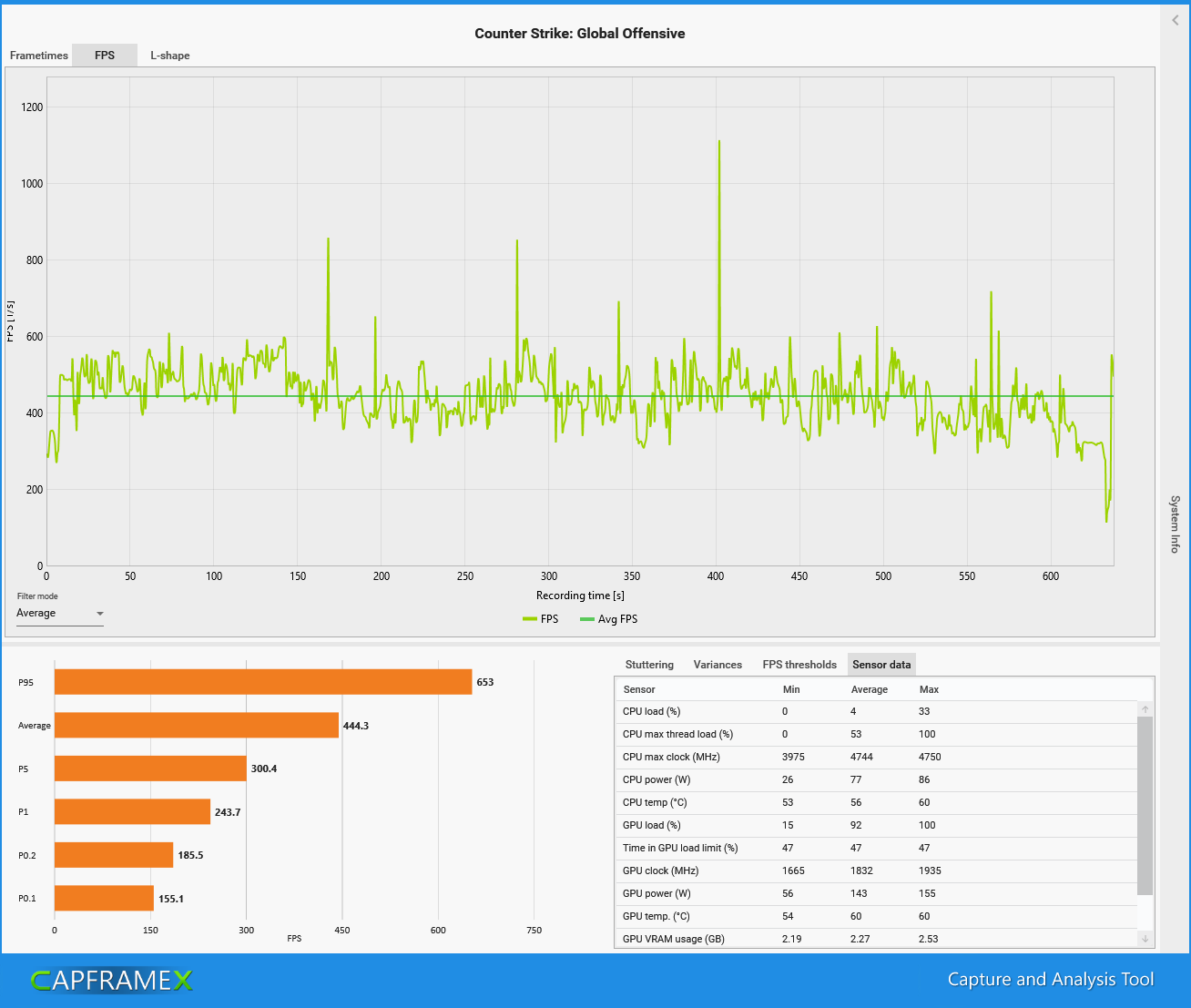
Task: Open the Filter mode Average dropdown
Action: point(60,614)
